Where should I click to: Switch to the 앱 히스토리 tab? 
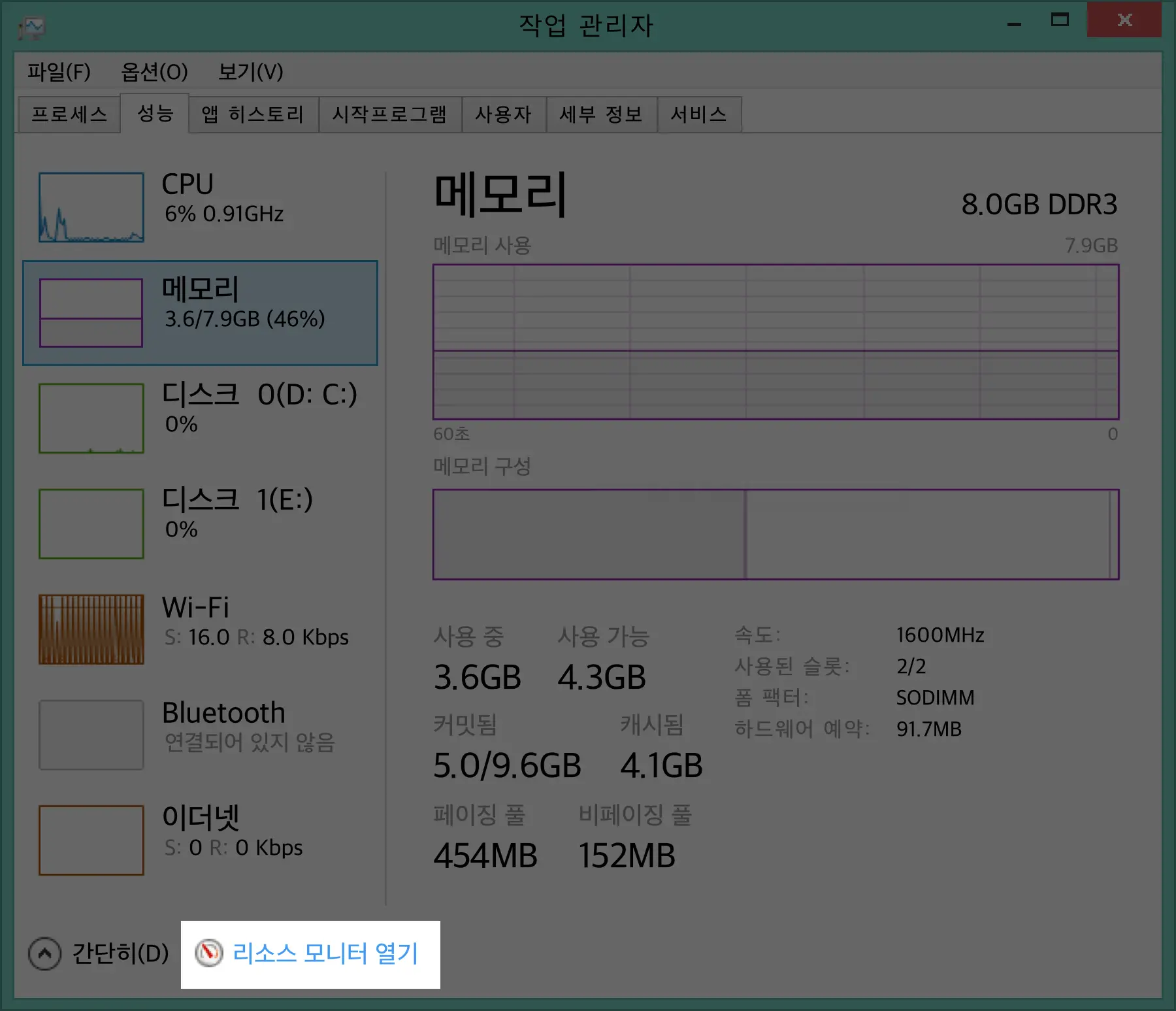coord(253,114)
